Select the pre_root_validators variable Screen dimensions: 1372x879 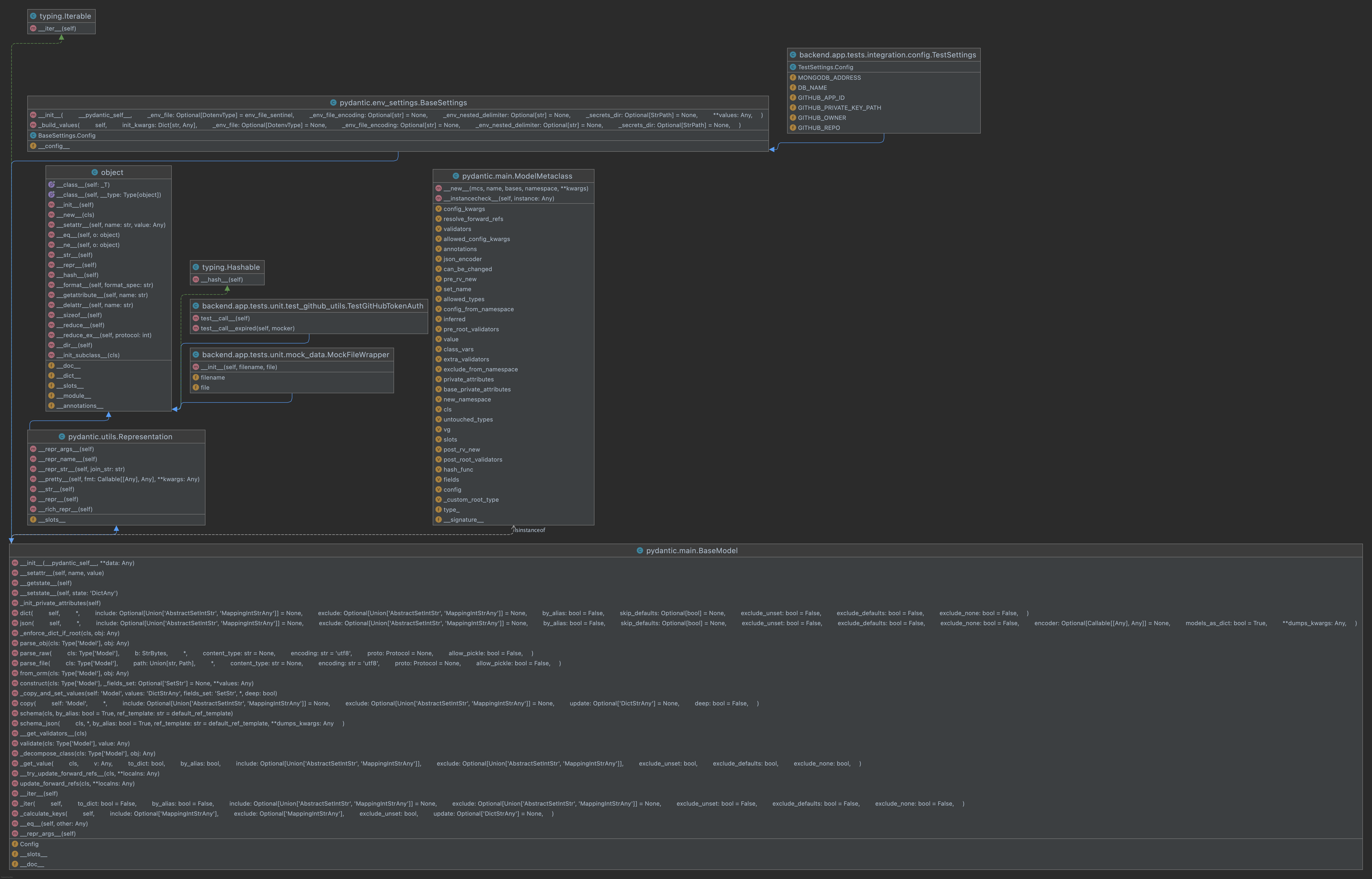(471, 329)
